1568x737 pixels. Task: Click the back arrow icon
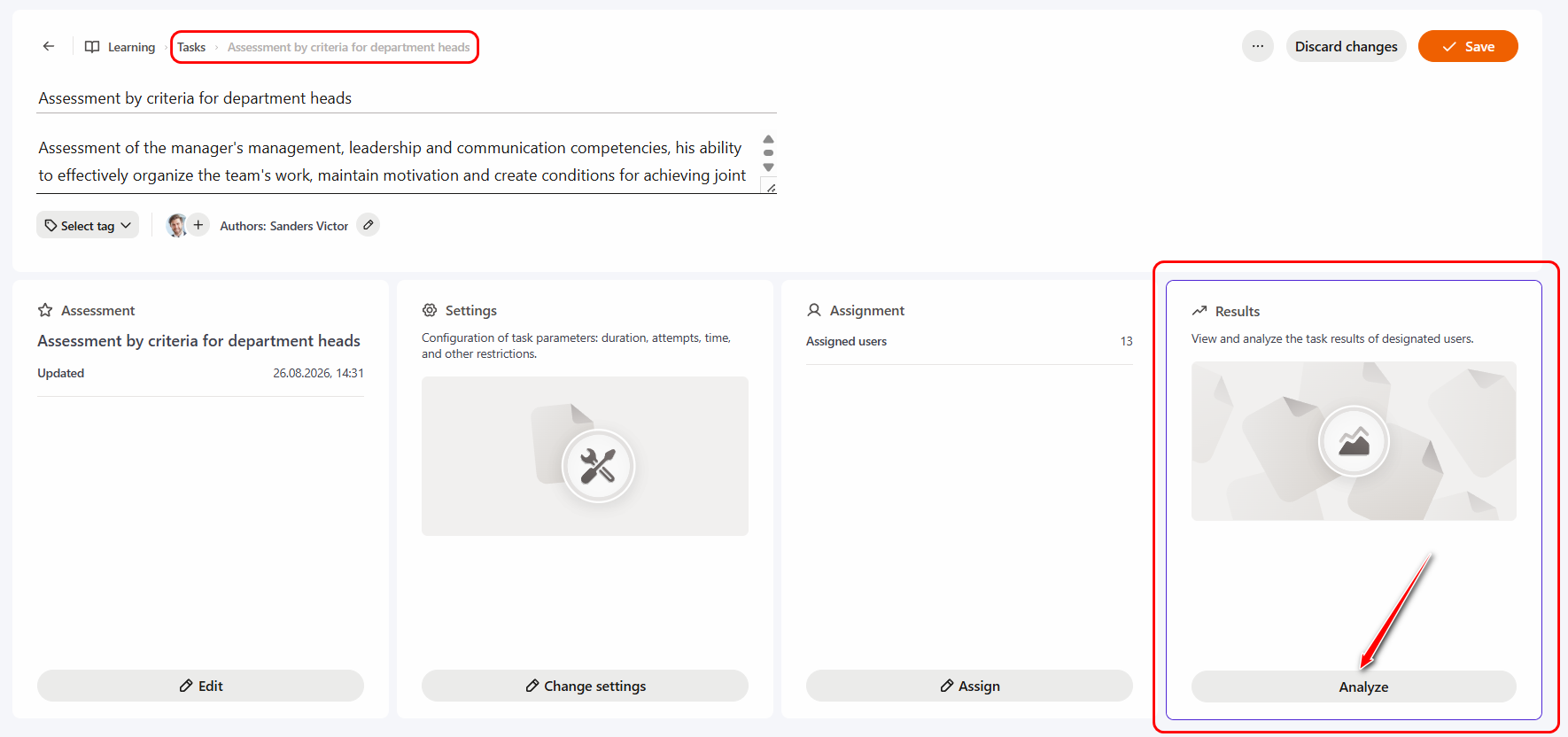coord(49,46)
